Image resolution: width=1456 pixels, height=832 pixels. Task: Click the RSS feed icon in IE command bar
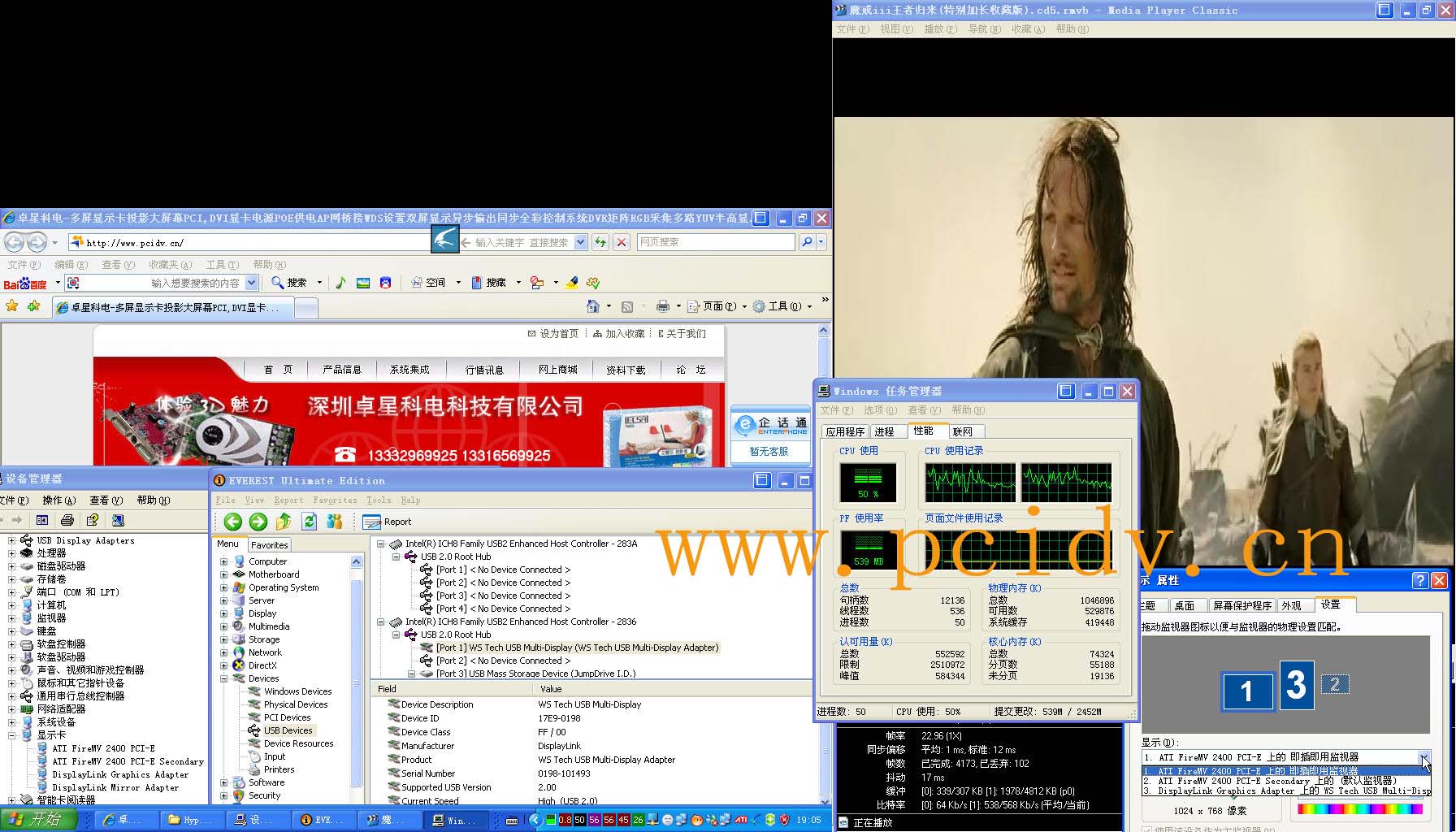point(627,306)
